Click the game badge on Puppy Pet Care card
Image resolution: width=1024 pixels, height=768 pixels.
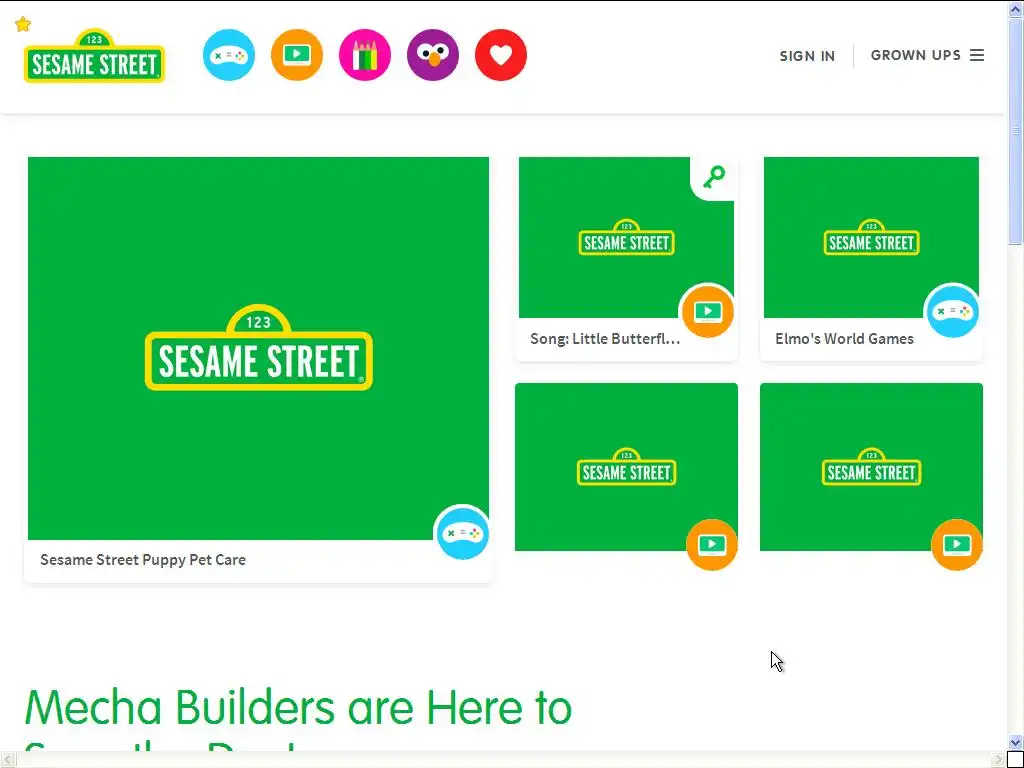462,534
